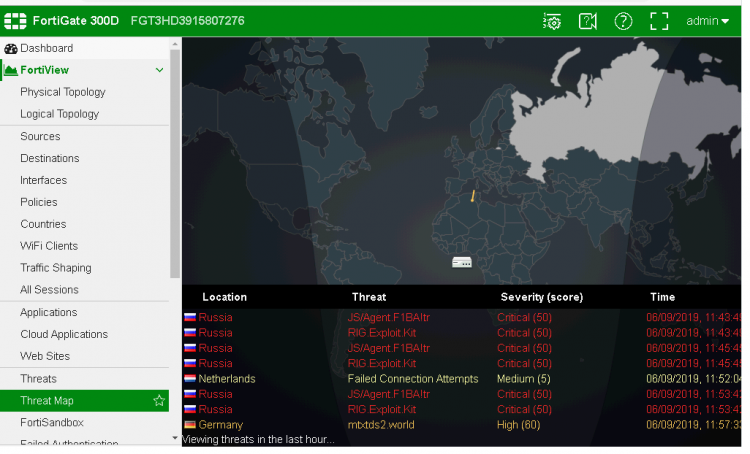The image size is (750, 454).
Task: Click the FortiView chart icon
Action: (11, 70)
